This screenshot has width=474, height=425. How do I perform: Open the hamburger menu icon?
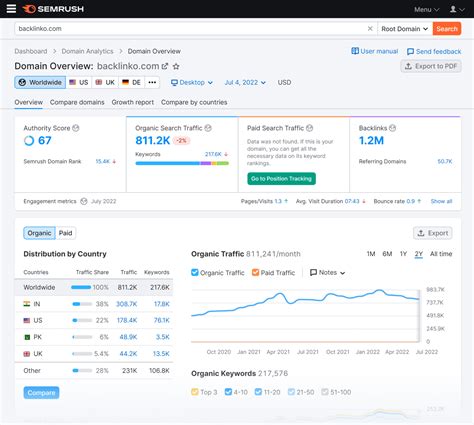click(x=11, y=9)
